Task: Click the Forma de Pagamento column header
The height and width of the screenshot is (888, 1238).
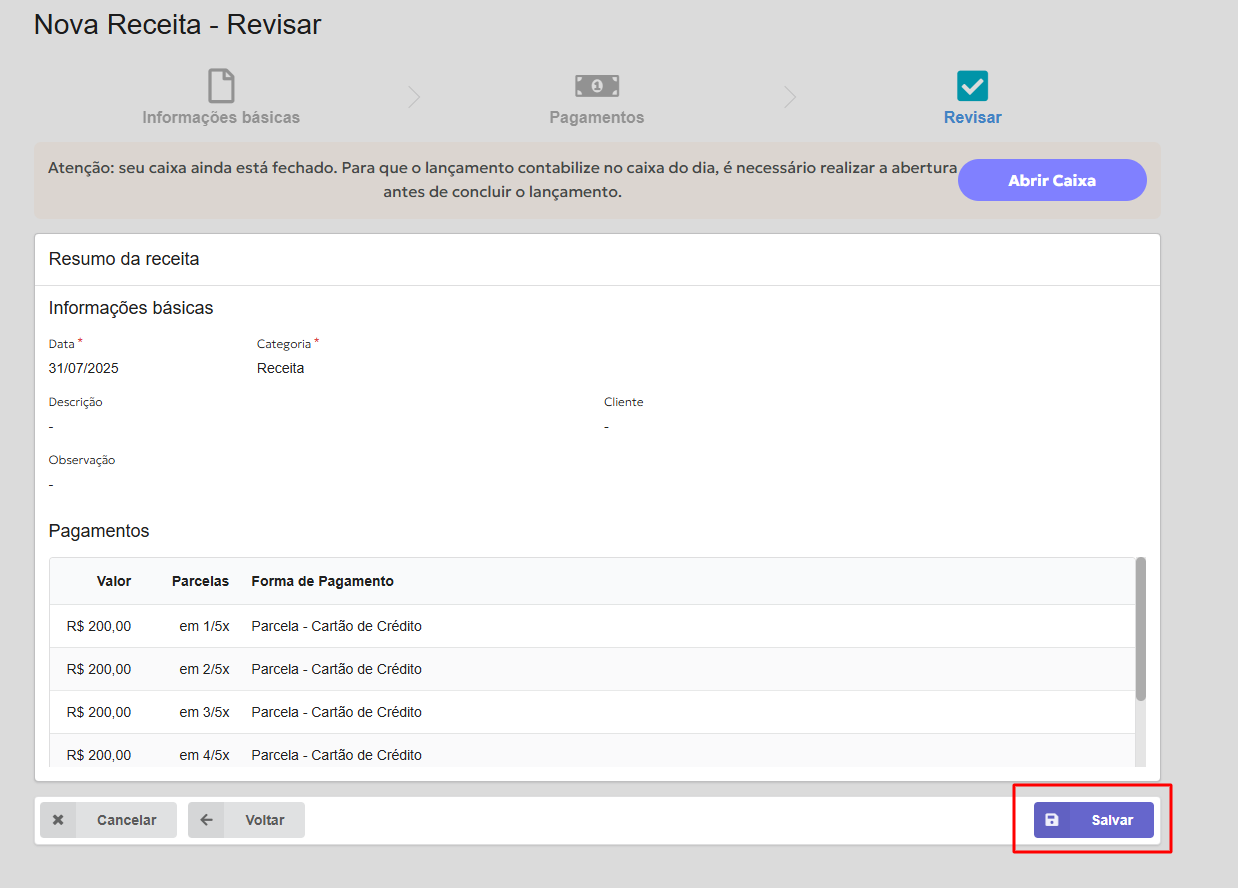Action: click(x=322, y=581)
